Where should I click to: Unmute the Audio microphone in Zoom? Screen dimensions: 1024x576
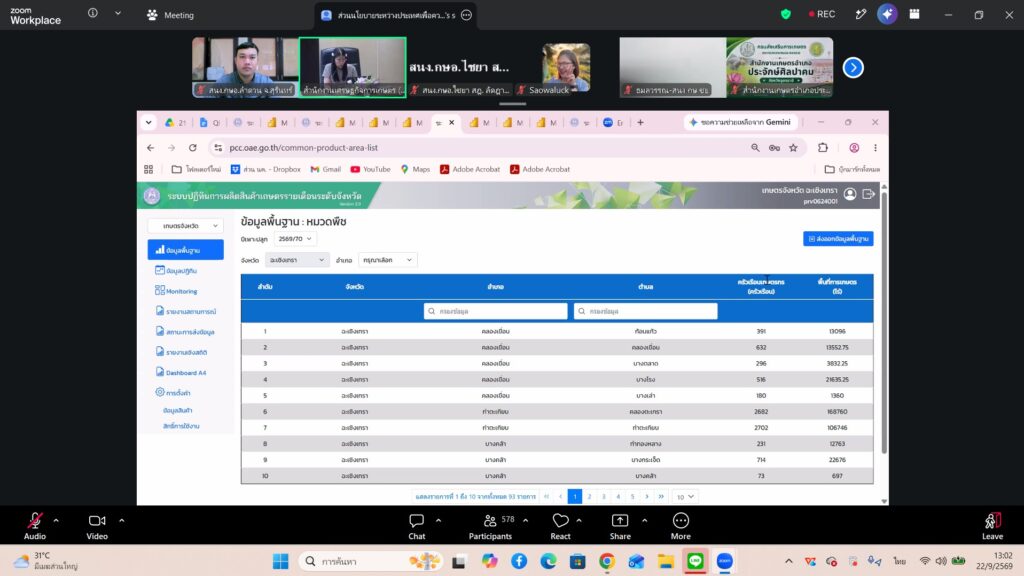[x=35, y=526]
